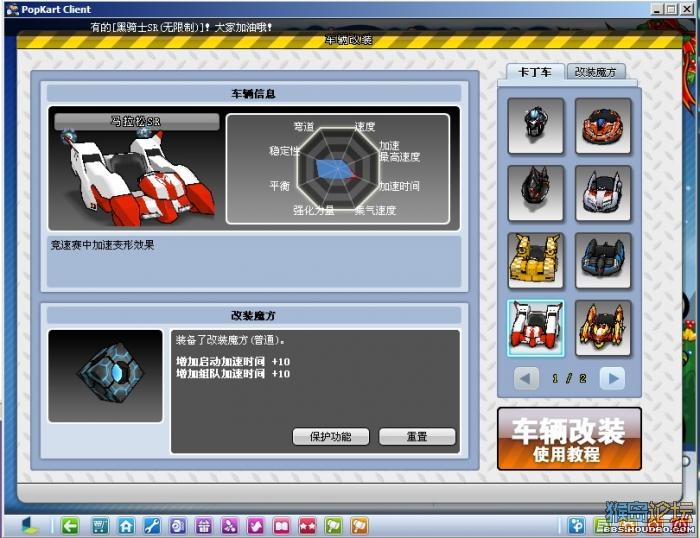The height and width of the screenshot is (538, 700).
Task: Open the wrench modification icon
Action: click(x=152, y=526)
